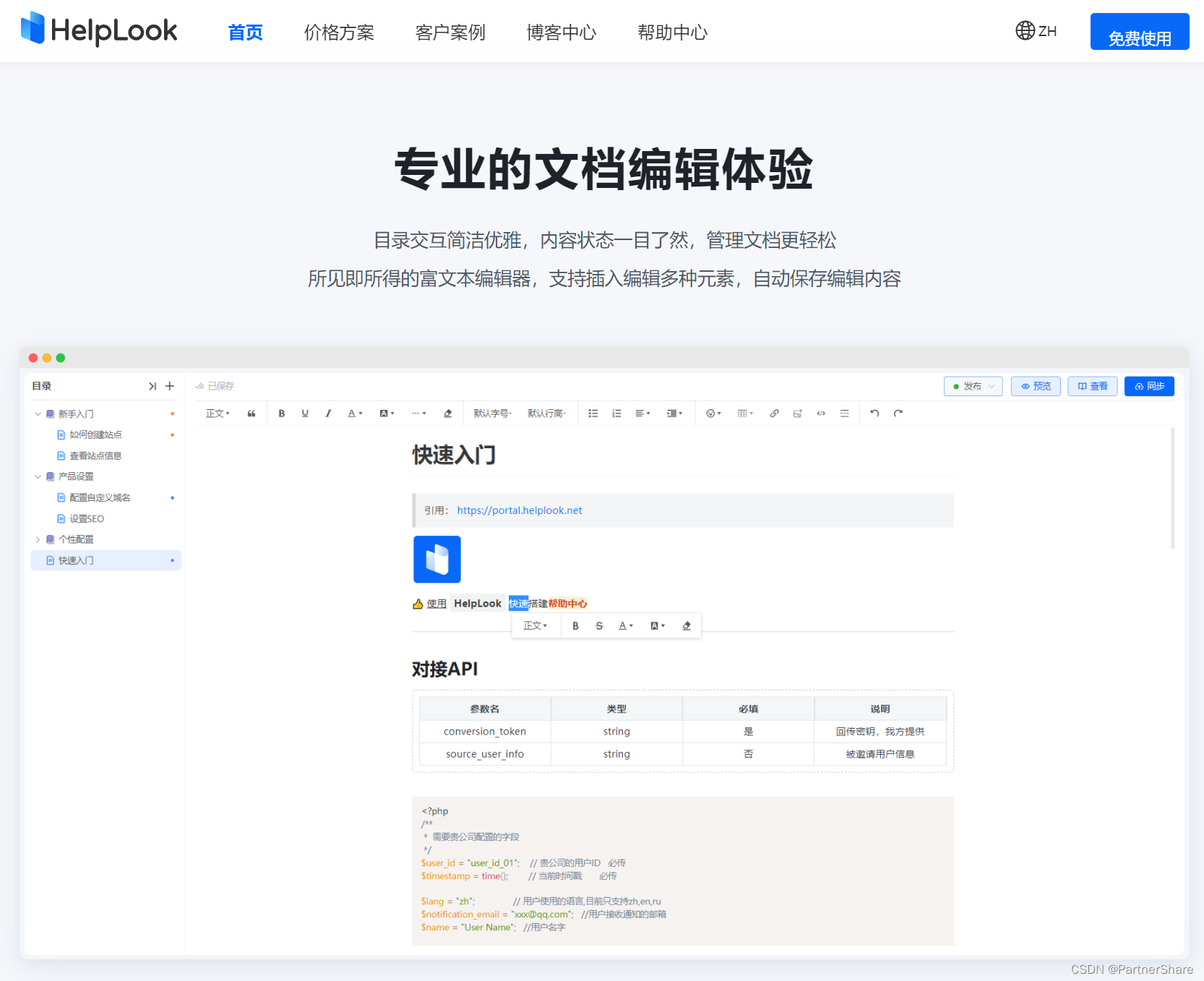The height and width of the screenshot is (981, 1204).
Task: Open the ZH language selector
Action: (x=1036, y=31)
